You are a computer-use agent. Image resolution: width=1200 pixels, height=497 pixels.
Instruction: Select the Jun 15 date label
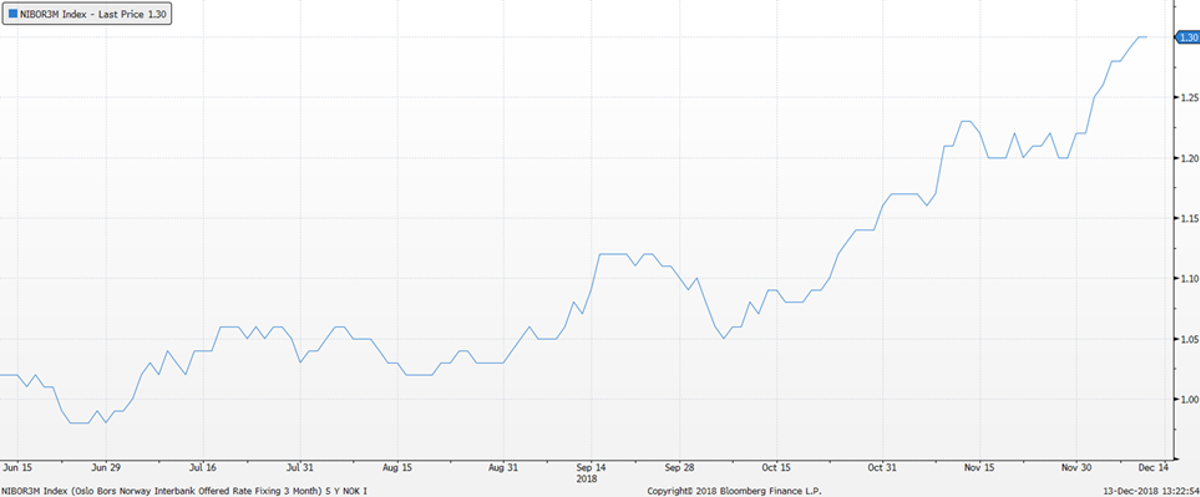pyautogui.click(x=18, y=466)
